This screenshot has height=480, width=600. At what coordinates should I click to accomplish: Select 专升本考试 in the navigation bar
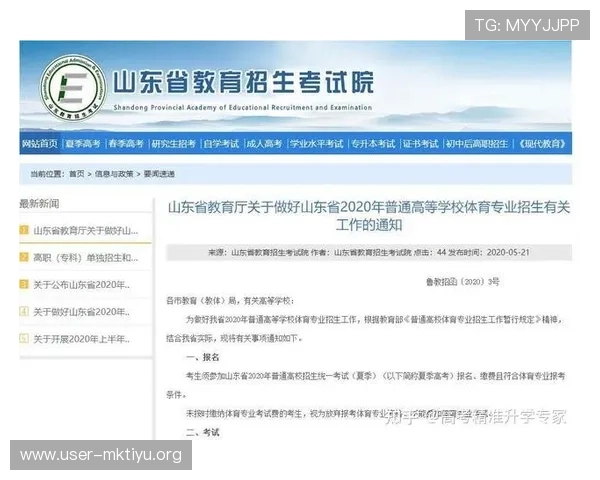373,144
